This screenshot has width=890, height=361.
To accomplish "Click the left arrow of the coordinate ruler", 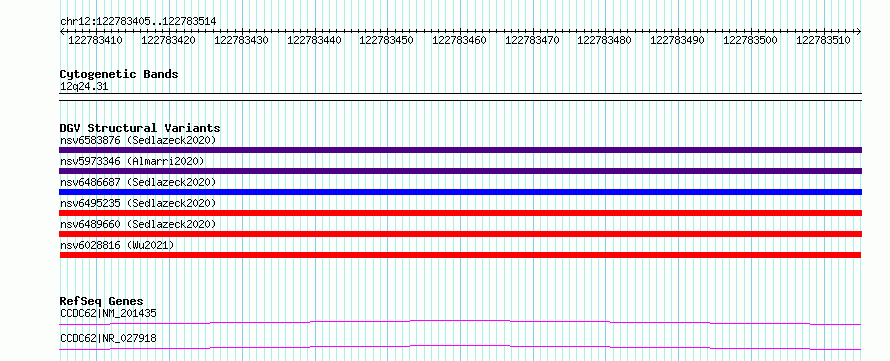I will tap(62, 31).
